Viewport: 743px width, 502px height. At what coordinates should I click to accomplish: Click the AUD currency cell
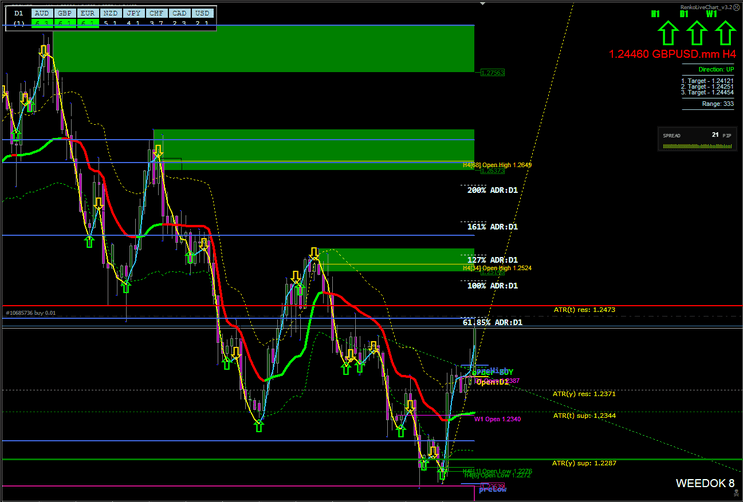click(41, 14)
